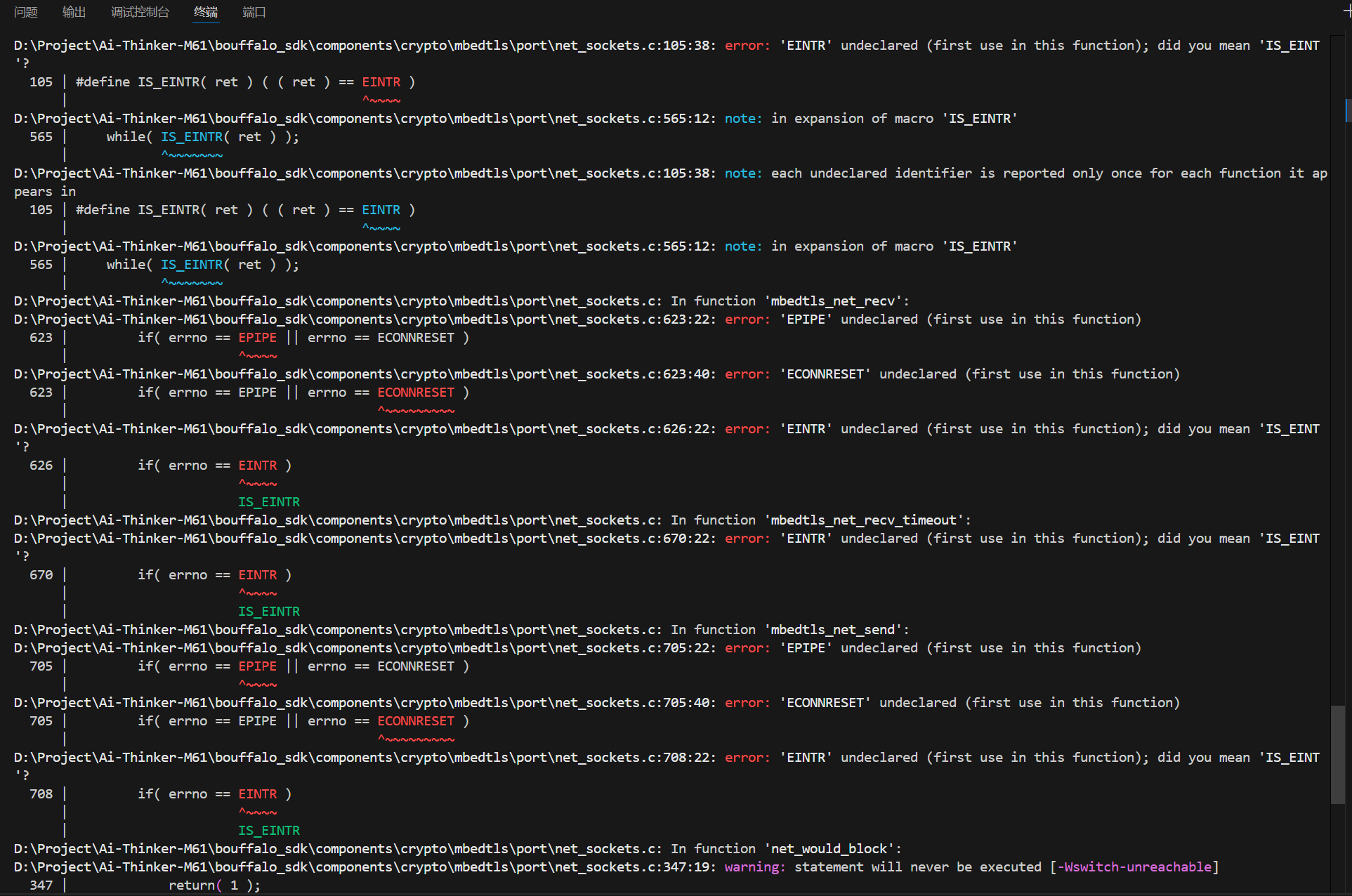
Task: Switch to the 问题 (Problems) tab
Action: pyautogui.click(x=26, y=12)
